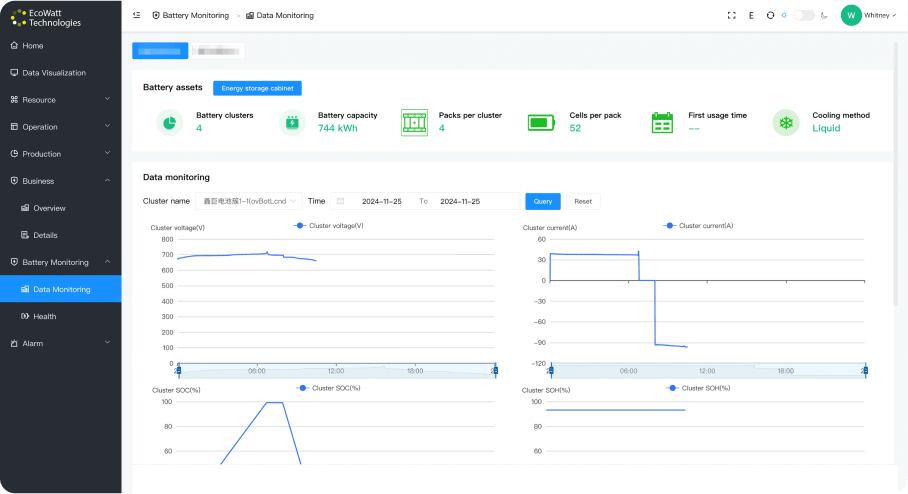Click the language switch E icon
This screenshot has height=494, width=908.
(751, 15)
